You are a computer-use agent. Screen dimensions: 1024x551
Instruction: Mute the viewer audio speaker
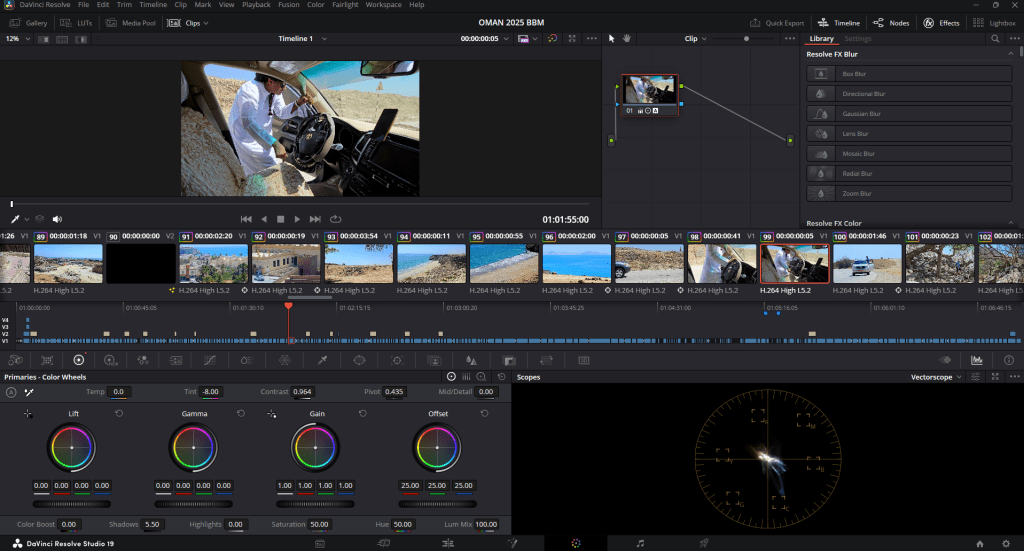click(x=57, y=219)
